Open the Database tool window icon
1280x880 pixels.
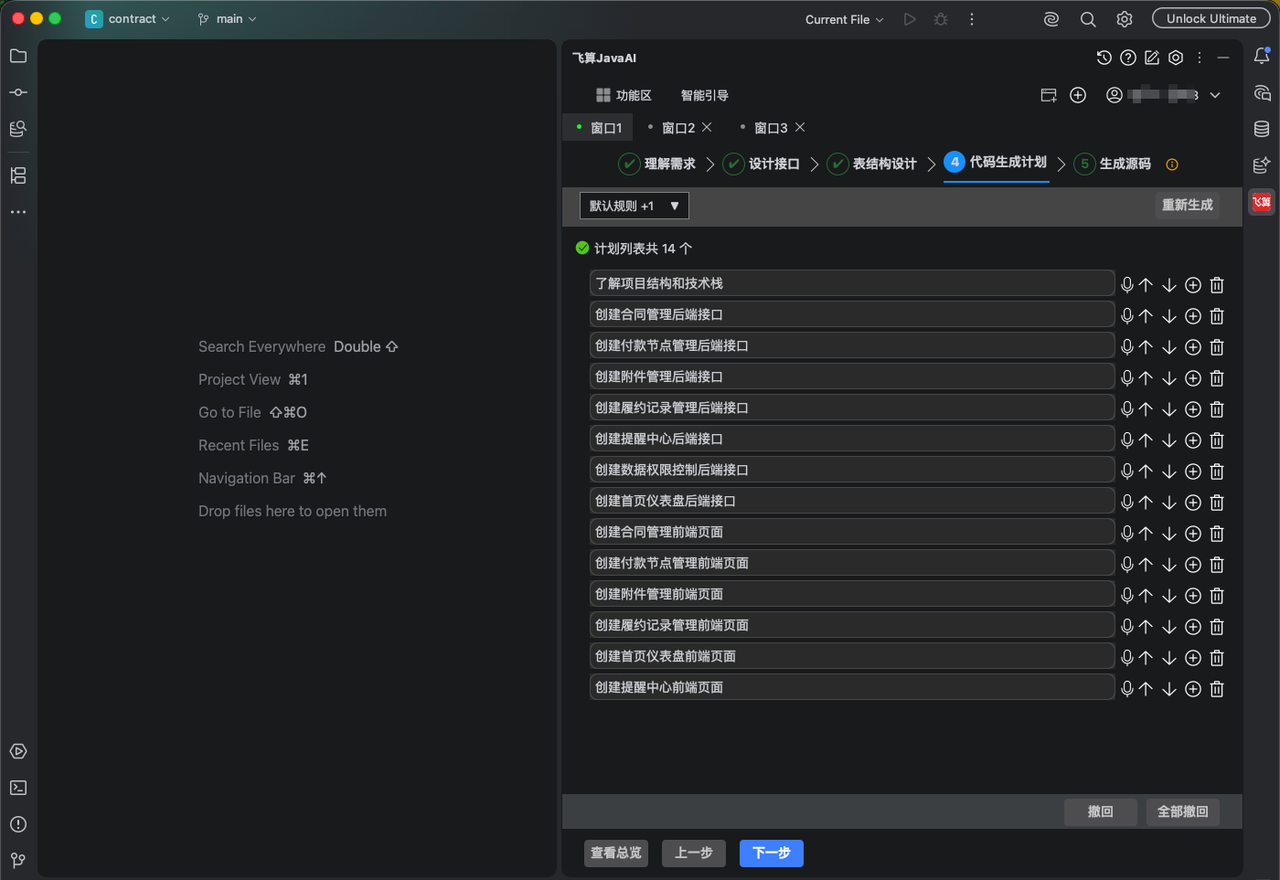tap(1262, 129)
